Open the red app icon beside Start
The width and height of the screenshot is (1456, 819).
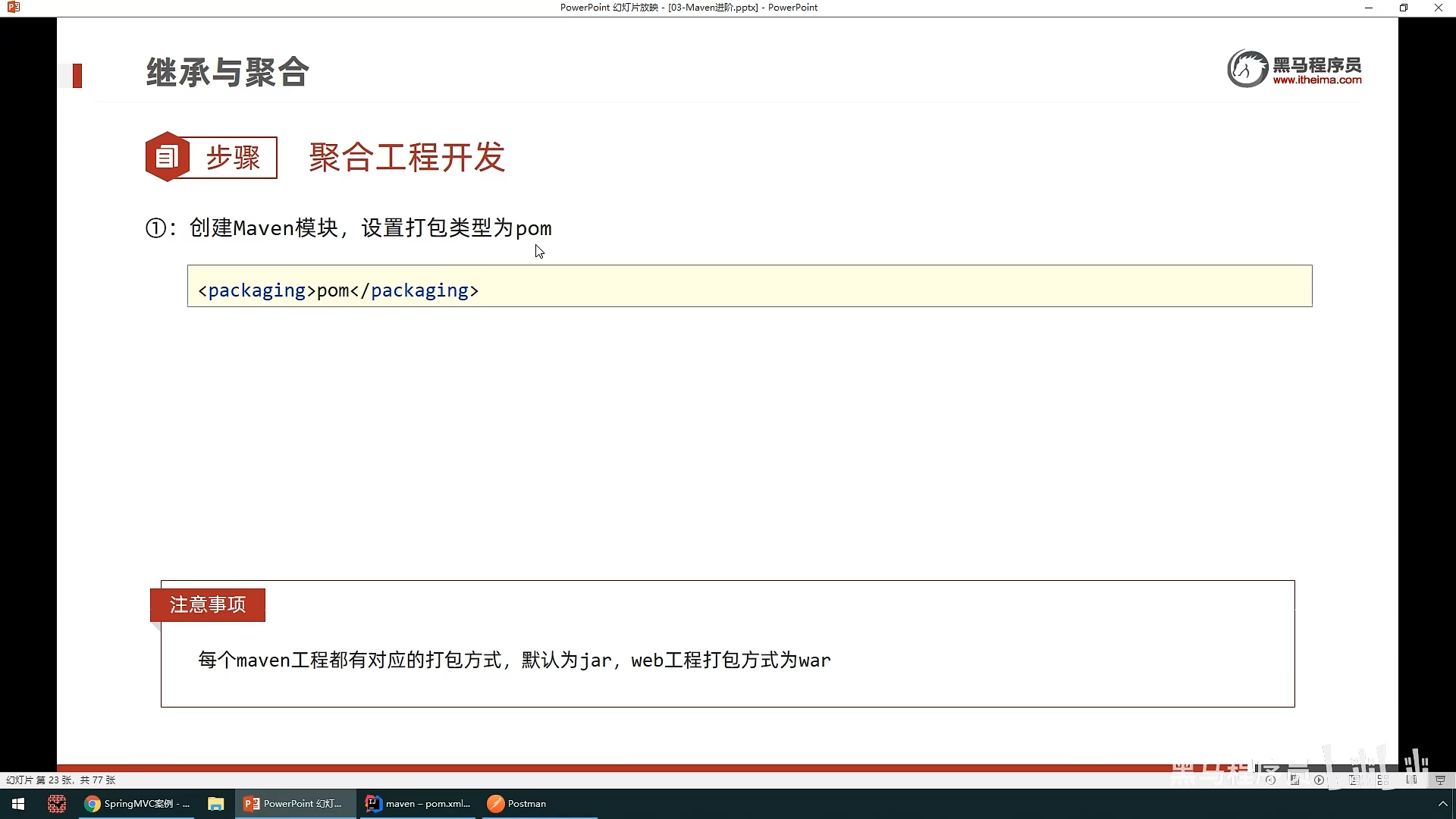[x=56, y=804]
